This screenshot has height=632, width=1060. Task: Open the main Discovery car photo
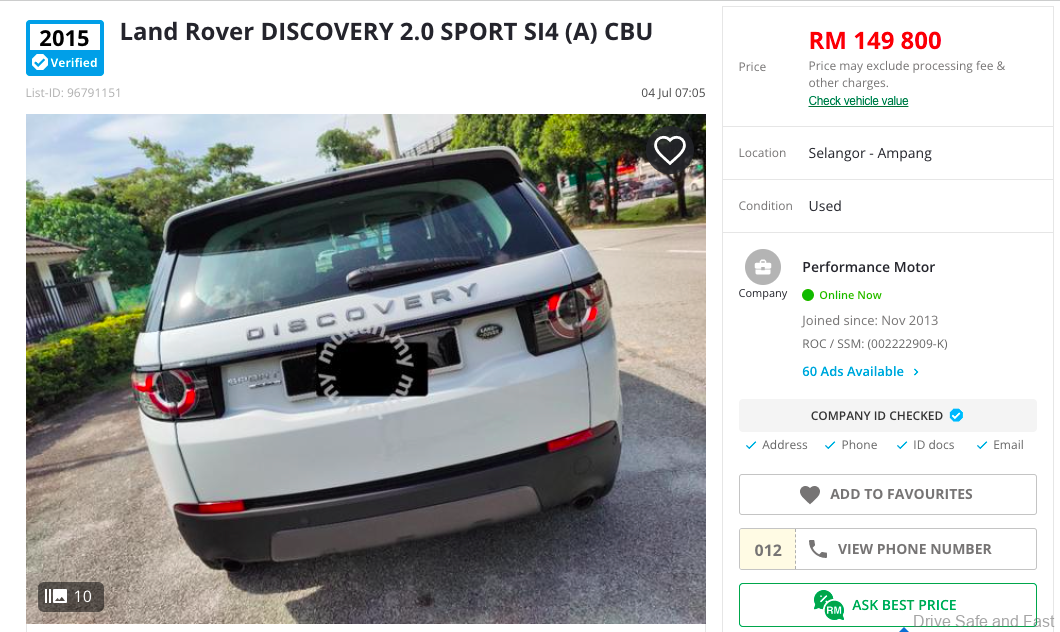[366, 368]
